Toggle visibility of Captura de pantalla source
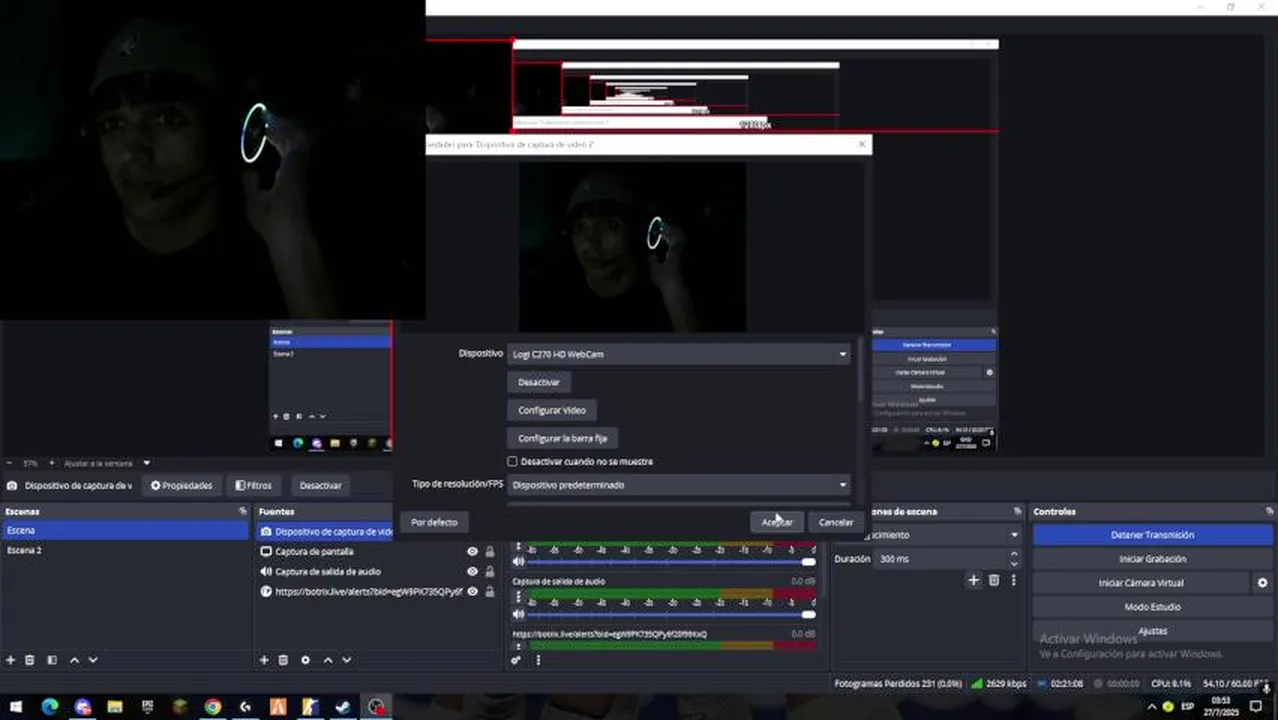The image size is (1278, 720). click(472, 551)
